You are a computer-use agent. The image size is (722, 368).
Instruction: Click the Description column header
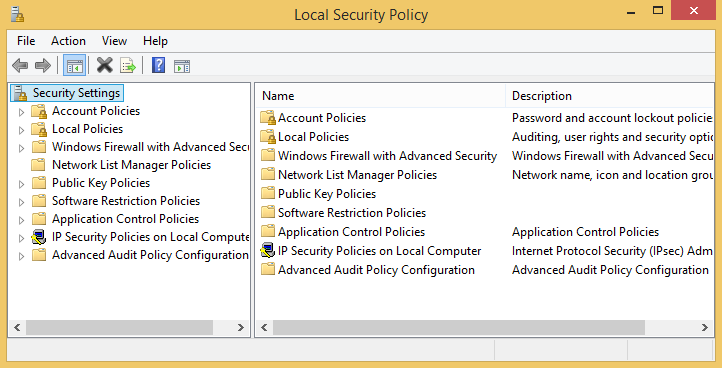(x=609, y=96)
